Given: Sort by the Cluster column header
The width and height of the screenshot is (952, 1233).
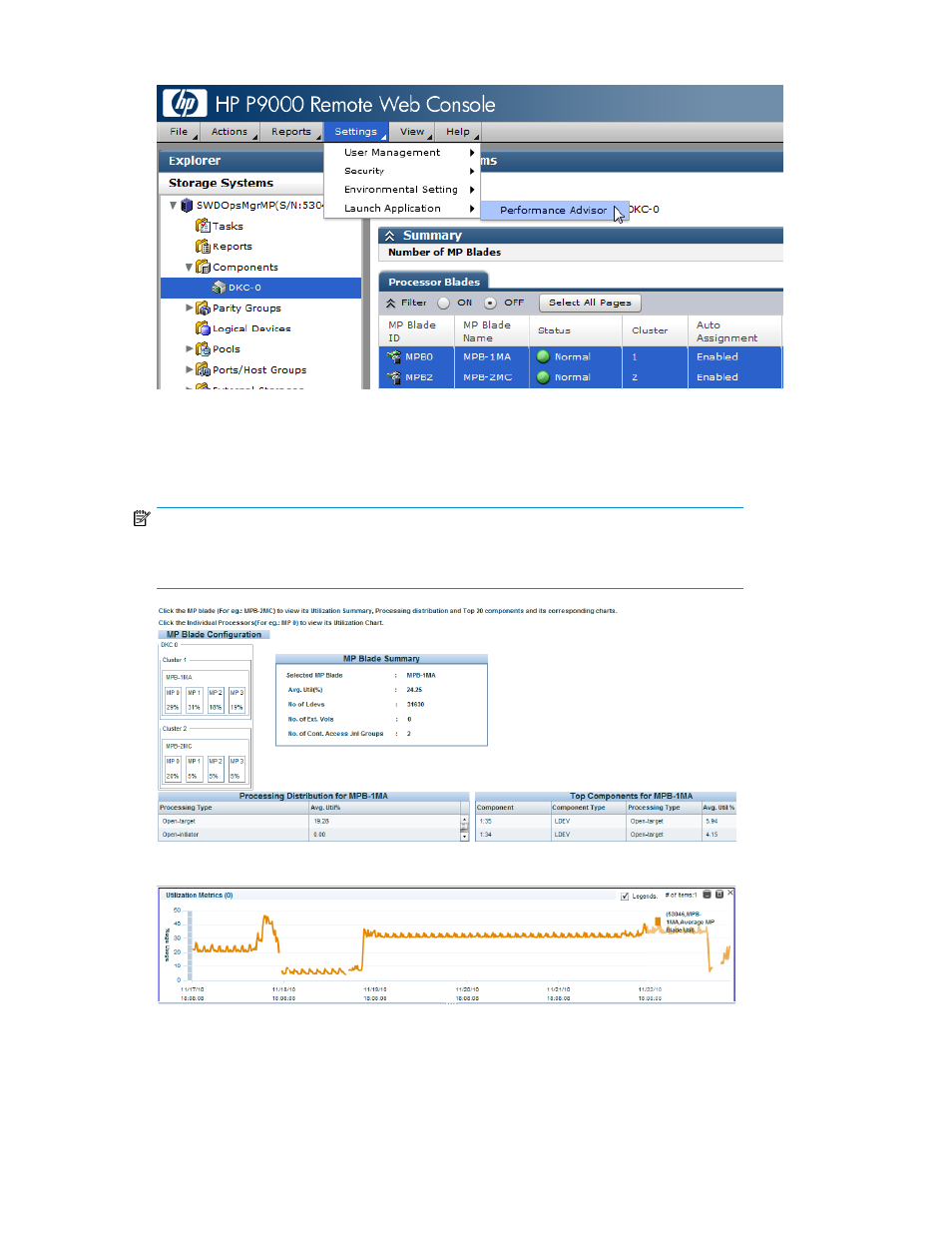Looking at the screenshot, I should click(655, 331).
